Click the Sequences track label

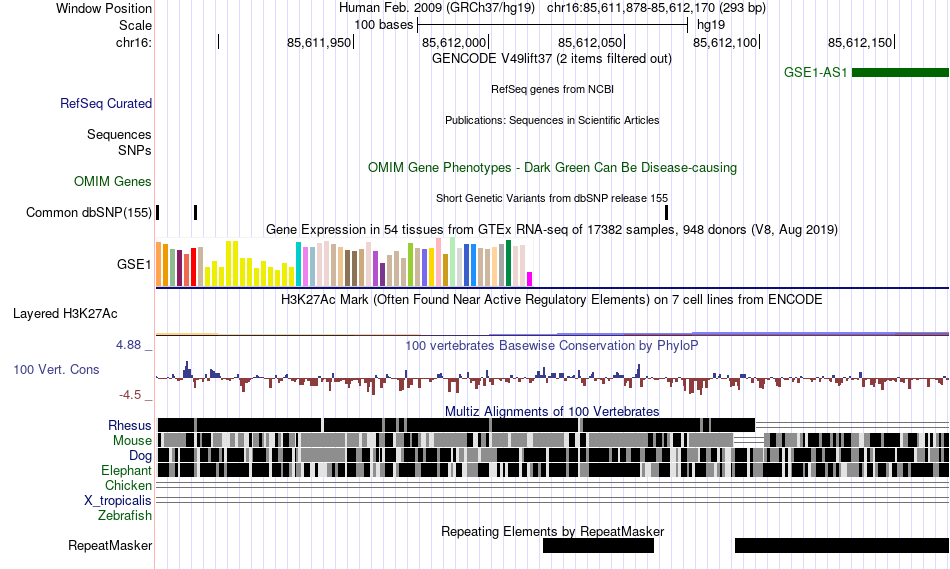(119, 135)
